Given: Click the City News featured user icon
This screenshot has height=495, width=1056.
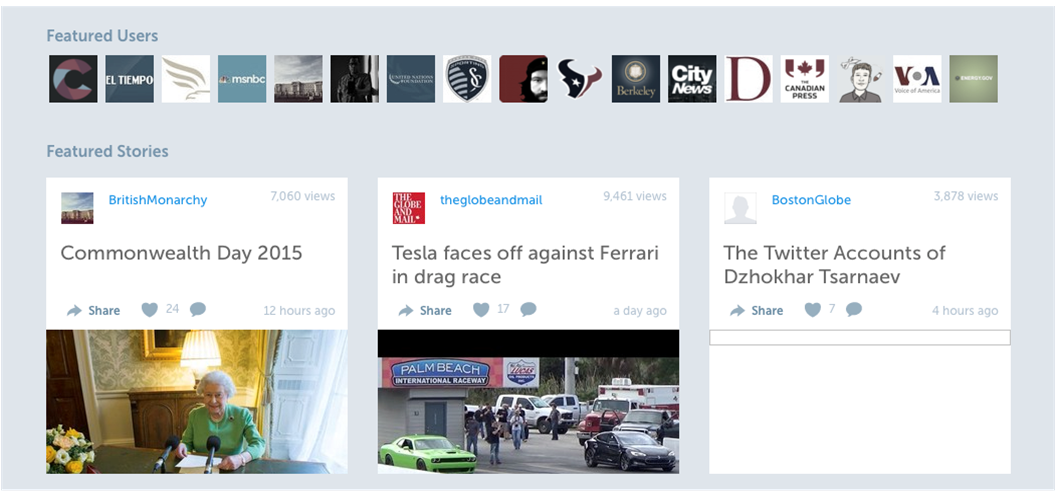Looking at the screenshot, I should pyautogui.click(x=692, y=79).
